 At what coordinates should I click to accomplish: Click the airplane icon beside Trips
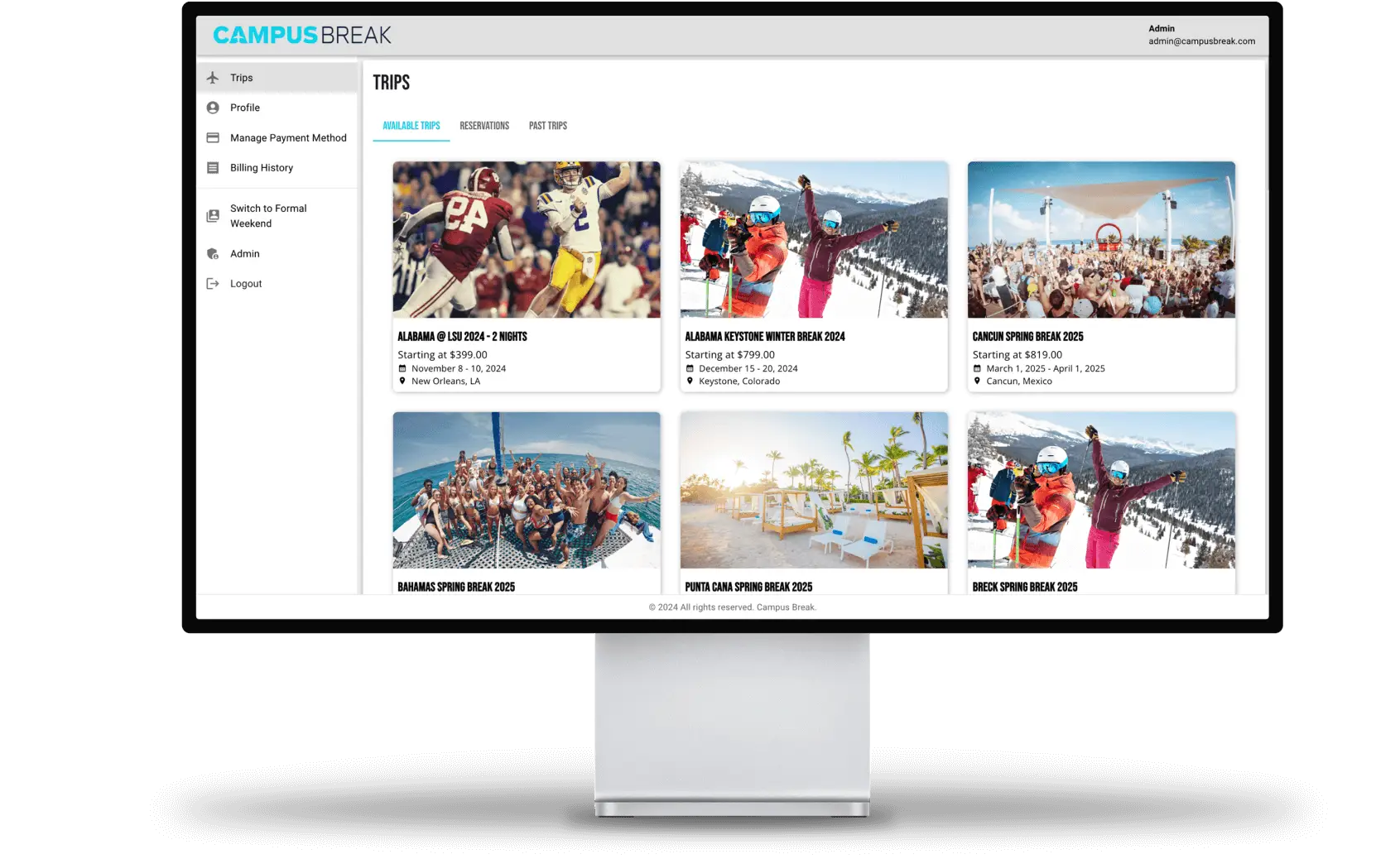click(x=213, y=78)
